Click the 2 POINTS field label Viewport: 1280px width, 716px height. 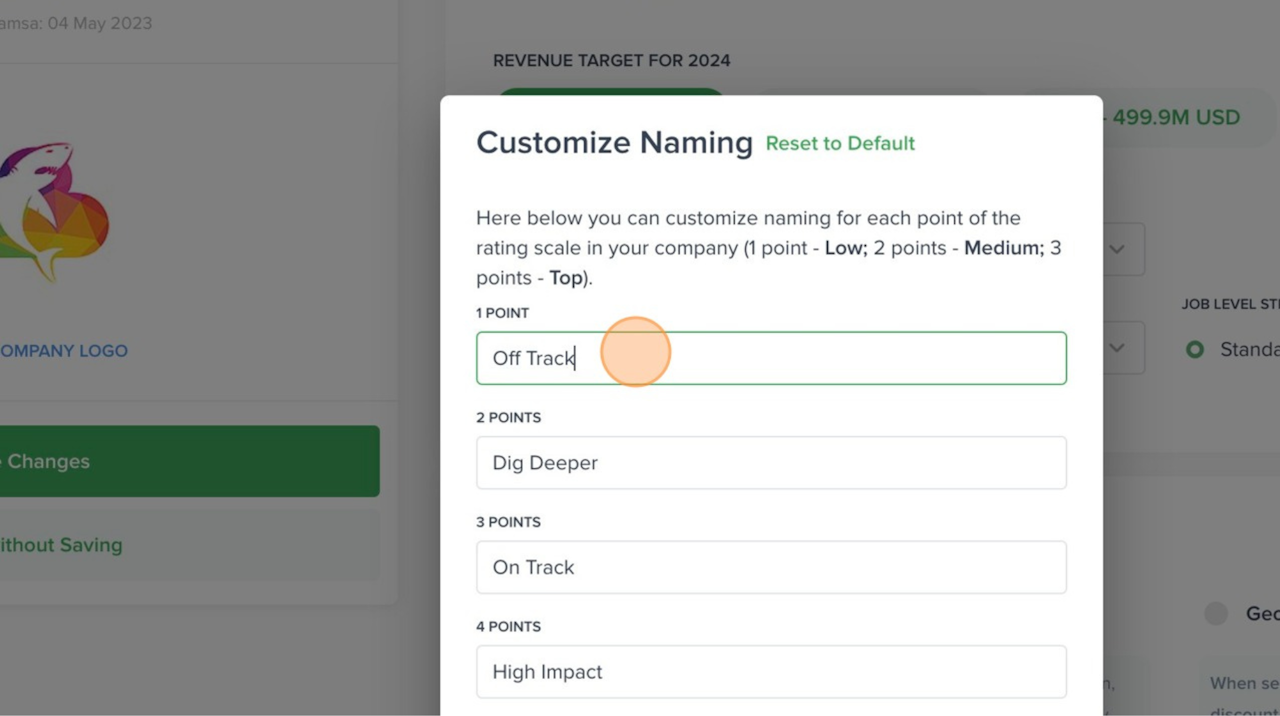(x=508, y=417)
